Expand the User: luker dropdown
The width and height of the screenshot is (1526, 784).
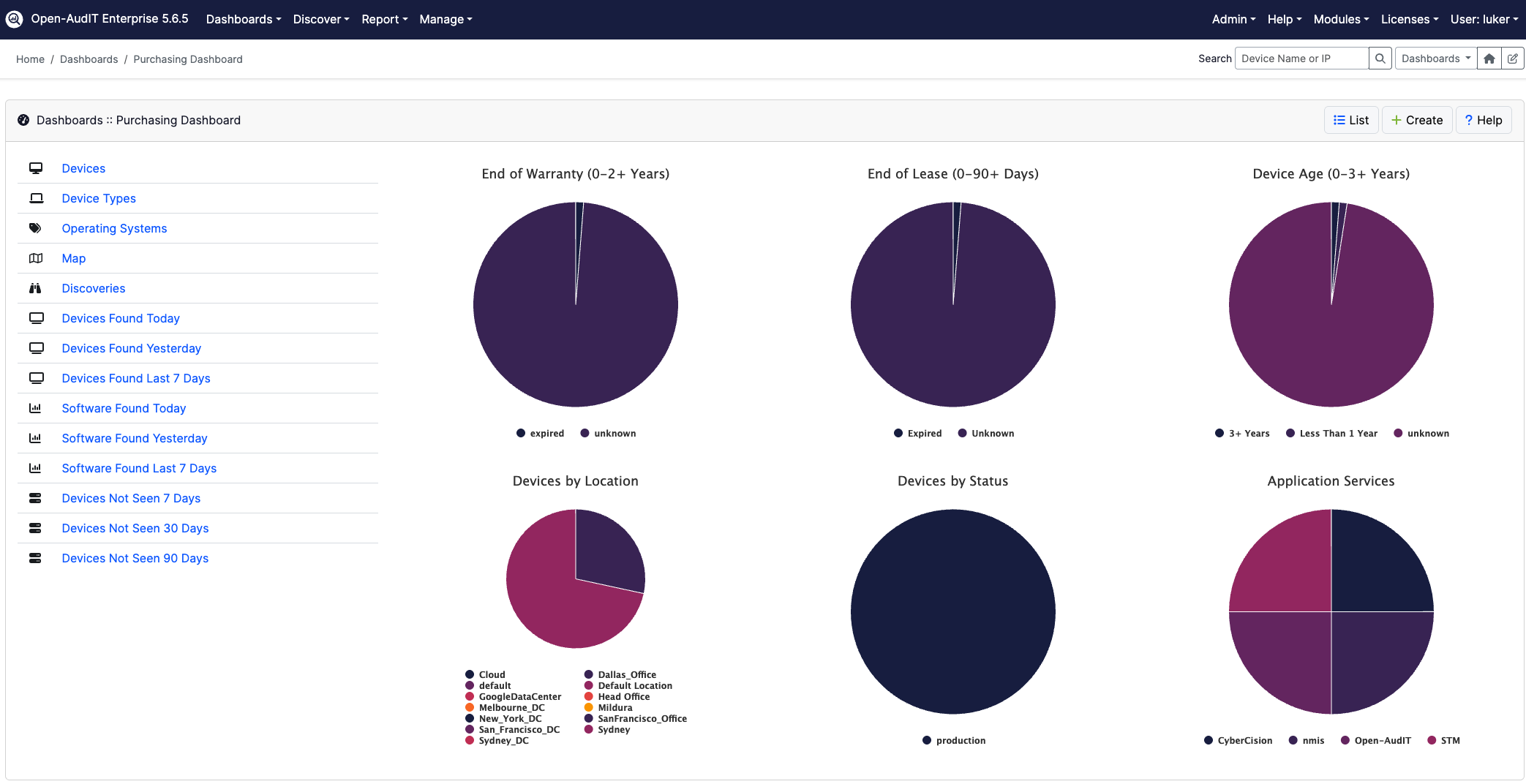(1484, 19)
